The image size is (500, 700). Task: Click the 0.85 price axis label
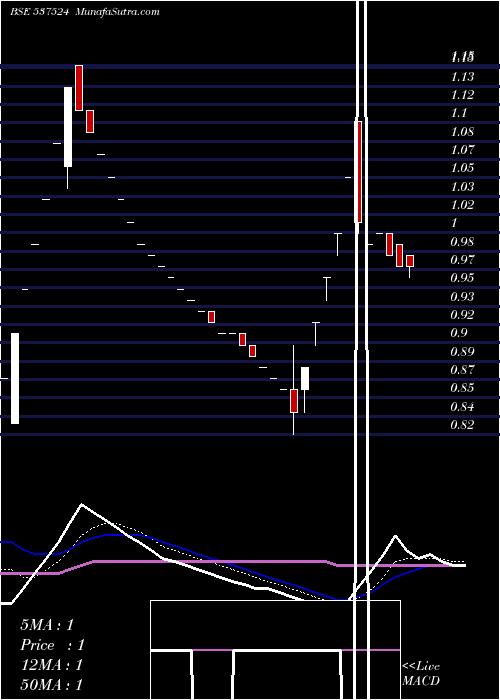click(x=462, y=388)
